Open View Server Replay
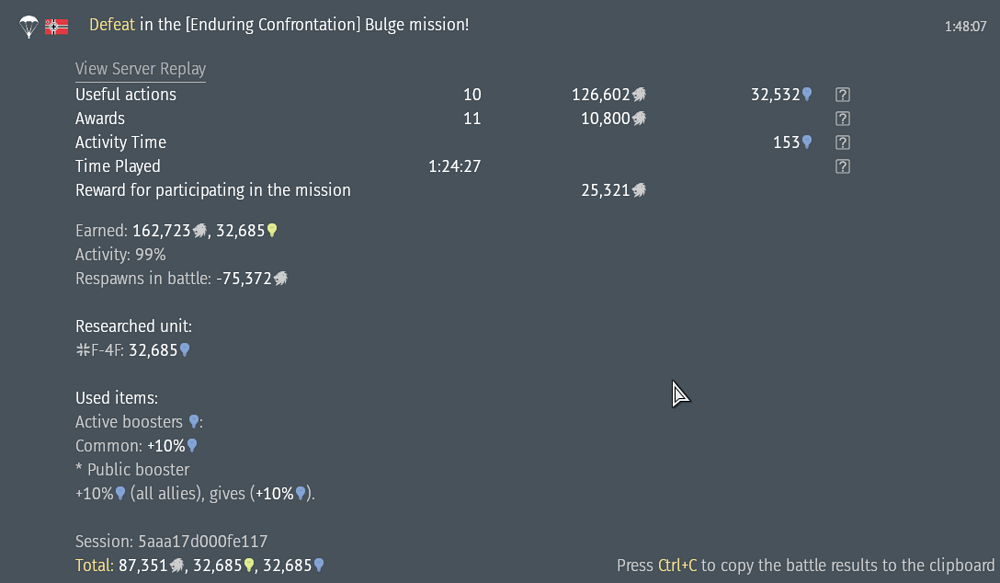 140,69
